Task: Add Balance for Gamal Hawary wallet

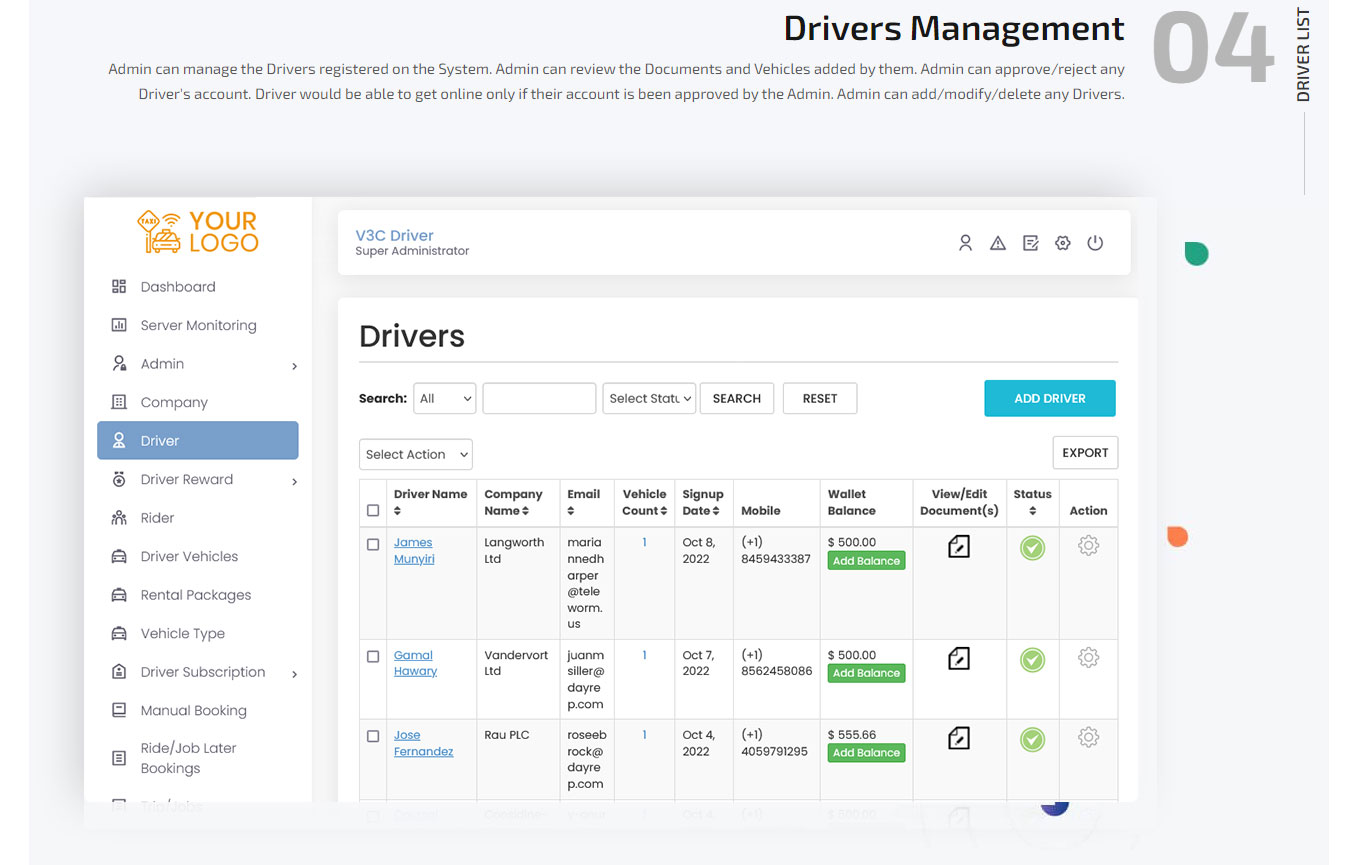Action: coord(866,673)
